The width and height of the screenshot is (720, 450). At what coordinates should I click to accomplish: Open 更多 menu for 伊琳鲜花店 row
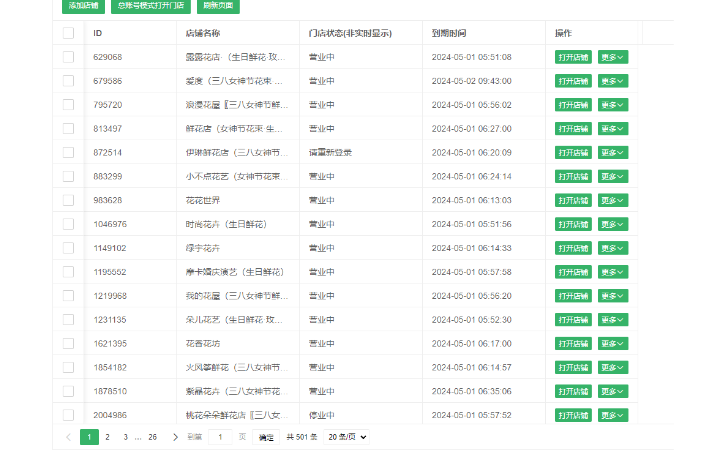(612, 152)
